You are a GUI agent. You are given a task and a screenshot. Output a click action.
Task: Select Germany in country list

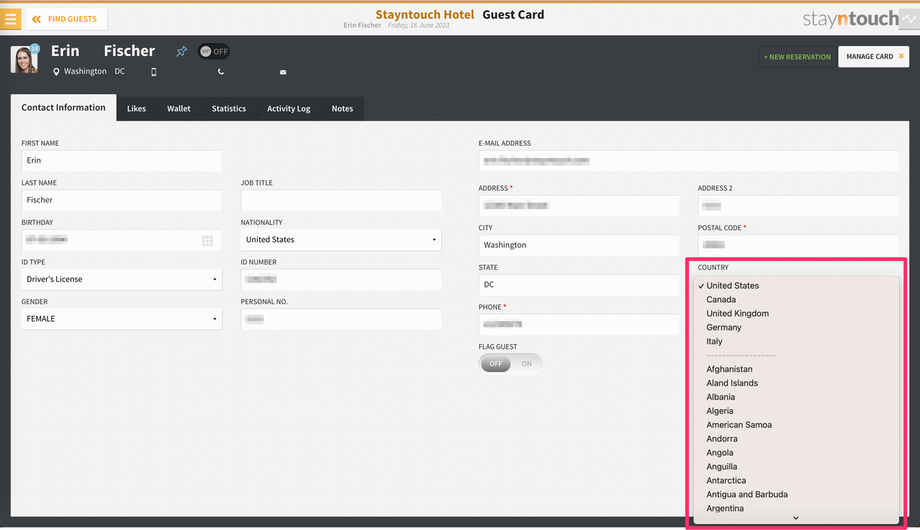[796, 328]
